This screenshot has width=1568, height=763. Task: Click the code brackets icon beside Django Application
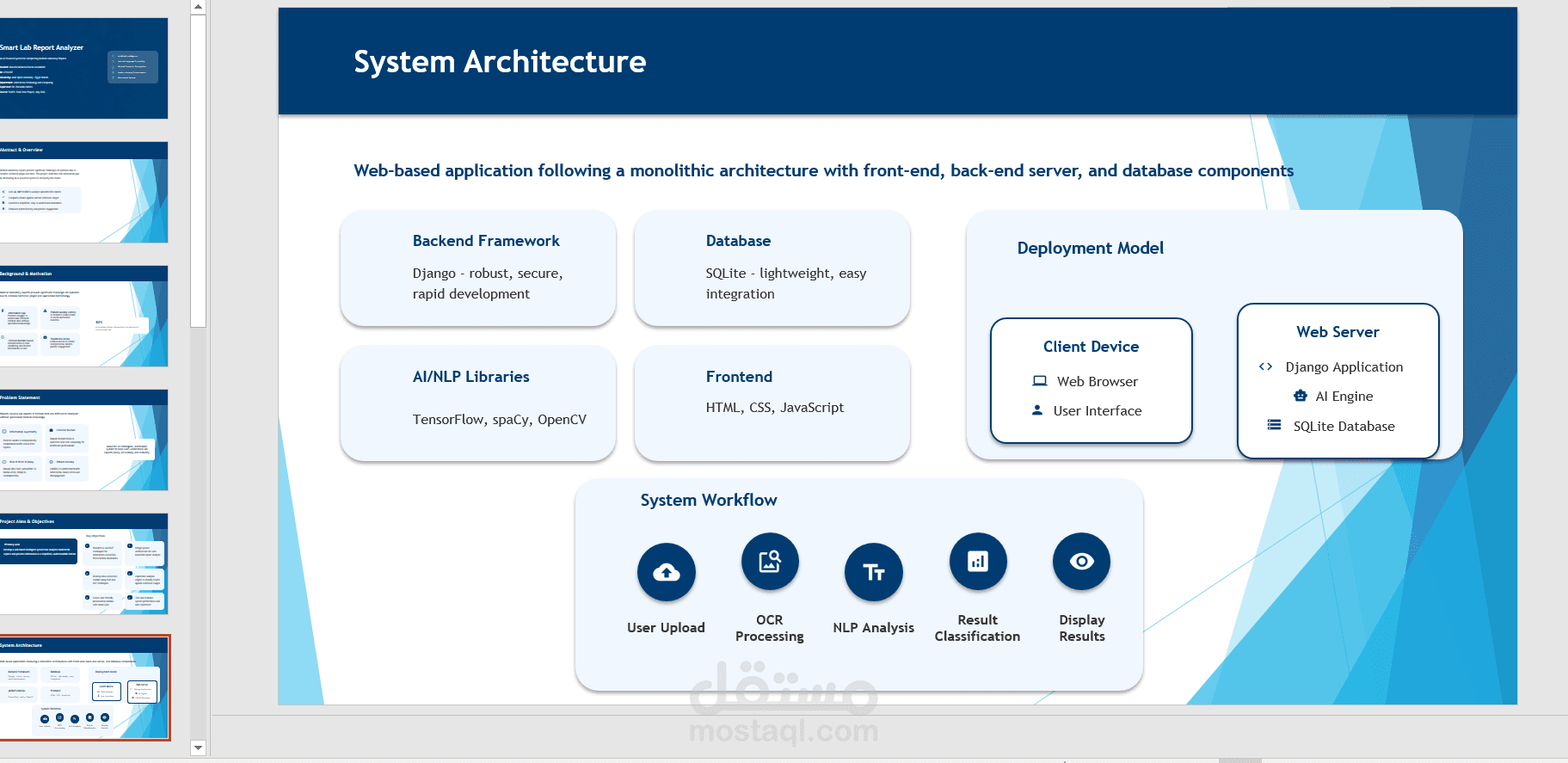coord(1265,366)
